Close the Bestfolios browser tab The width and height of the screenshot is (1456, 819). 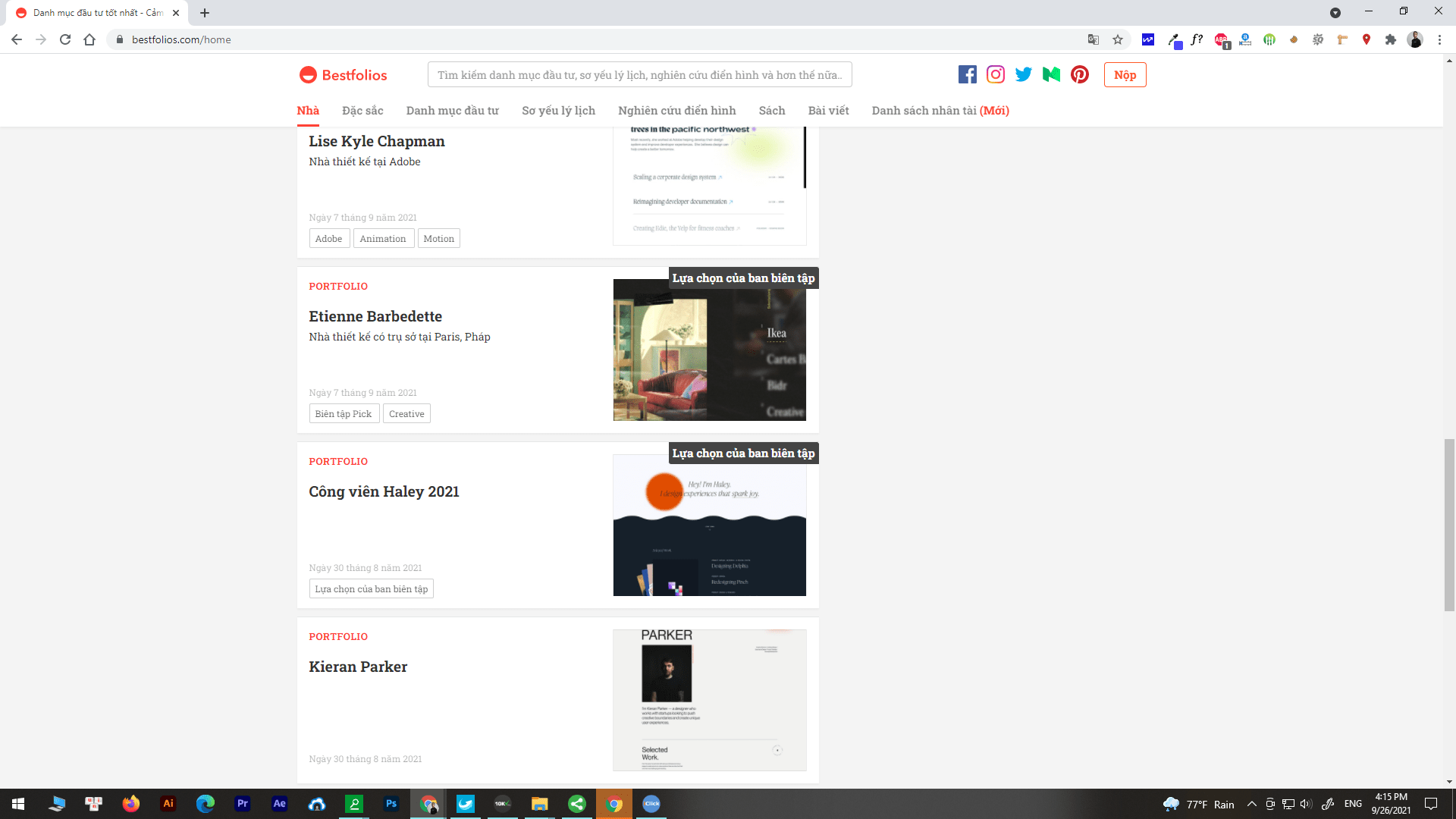(176, 13)
